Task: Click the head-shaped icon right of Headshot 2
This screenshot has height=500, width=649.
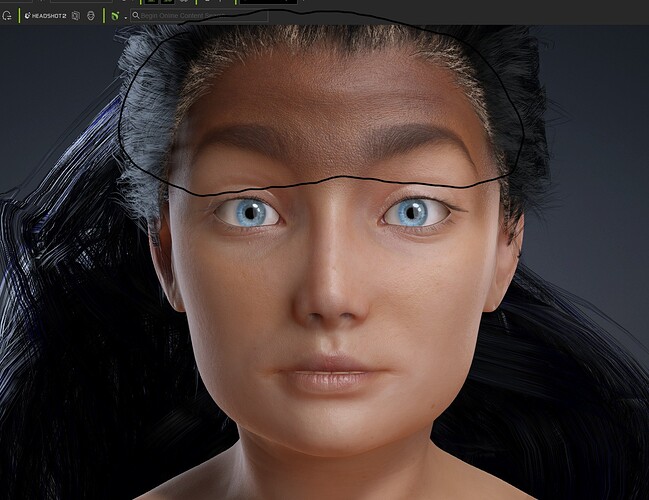Action: 91,16
